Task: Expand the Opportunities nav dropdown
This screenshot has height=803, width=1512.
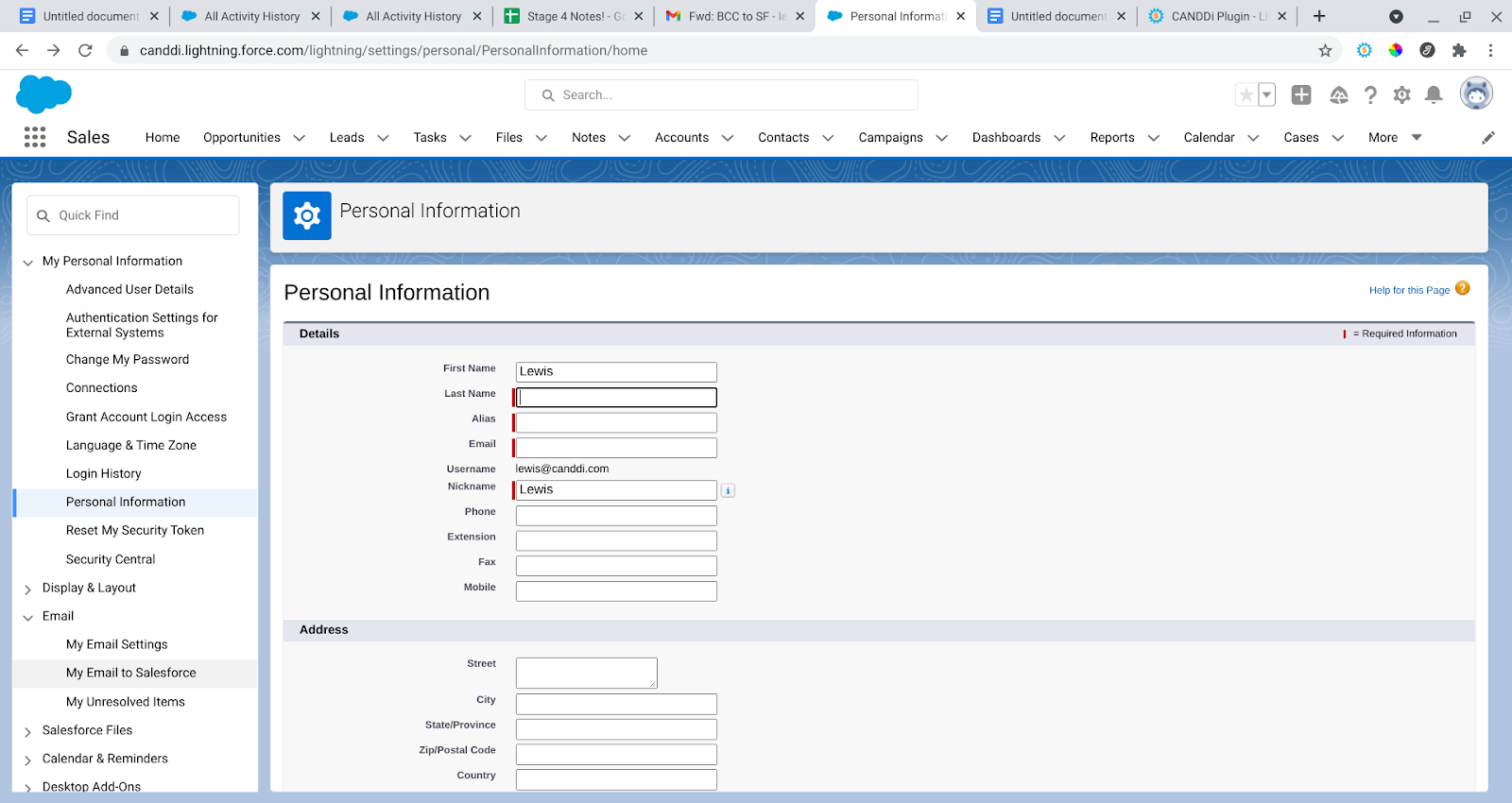Action: pos(300,138)
